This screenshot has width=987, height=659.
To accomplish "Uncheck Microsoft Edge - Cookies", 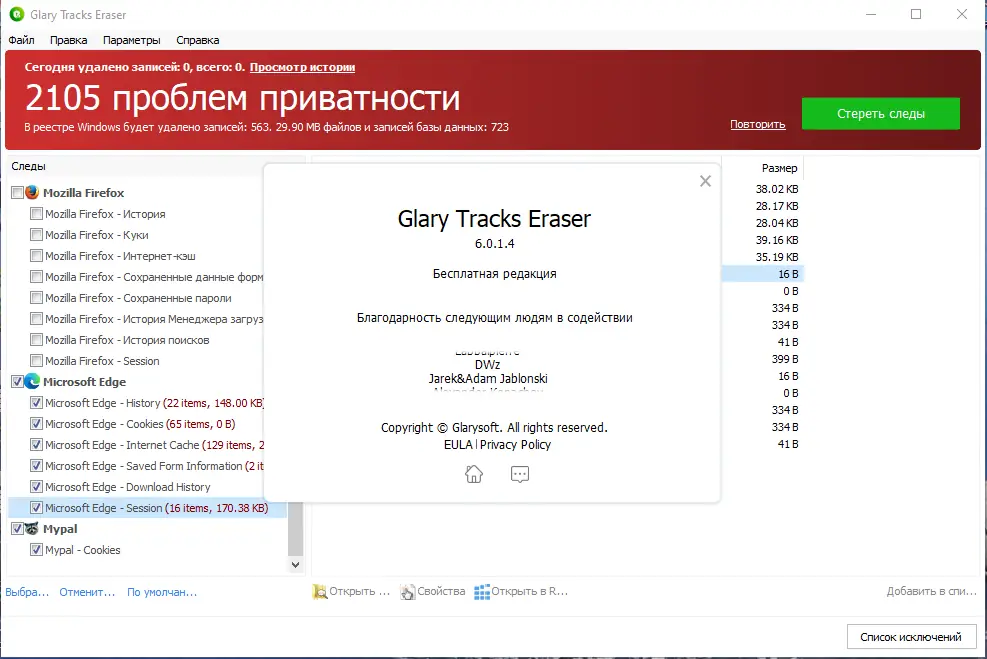I will click(x=37, y=424).
